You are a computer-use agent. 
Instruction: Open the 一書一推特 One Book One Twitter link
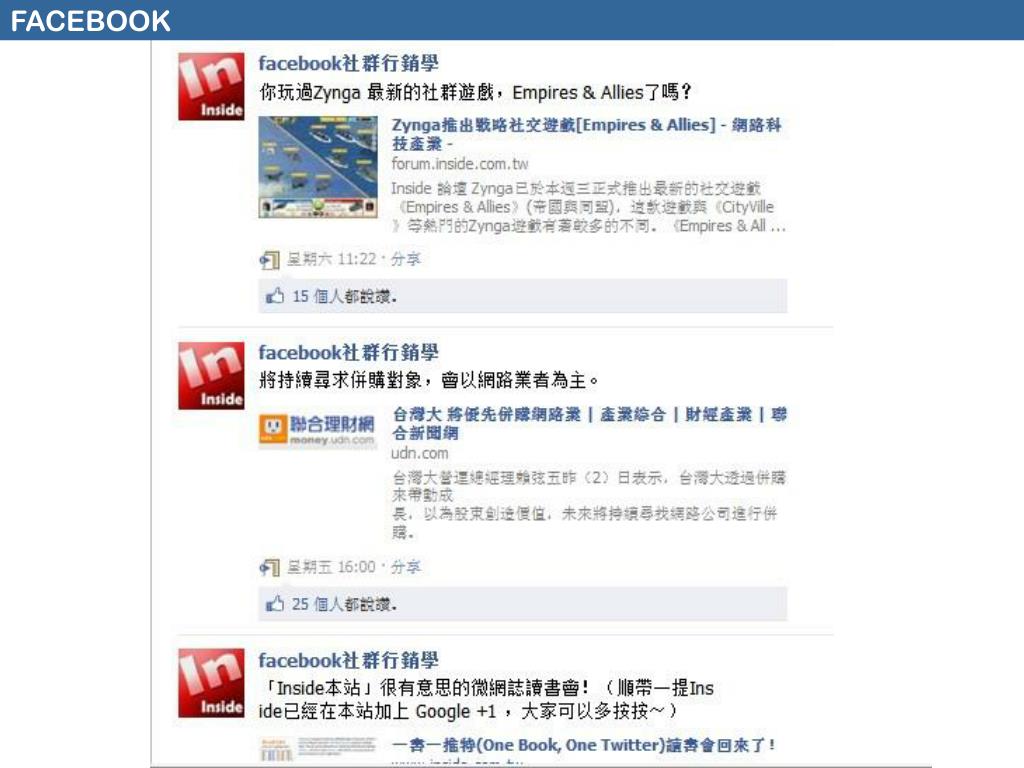coord(583,745)
